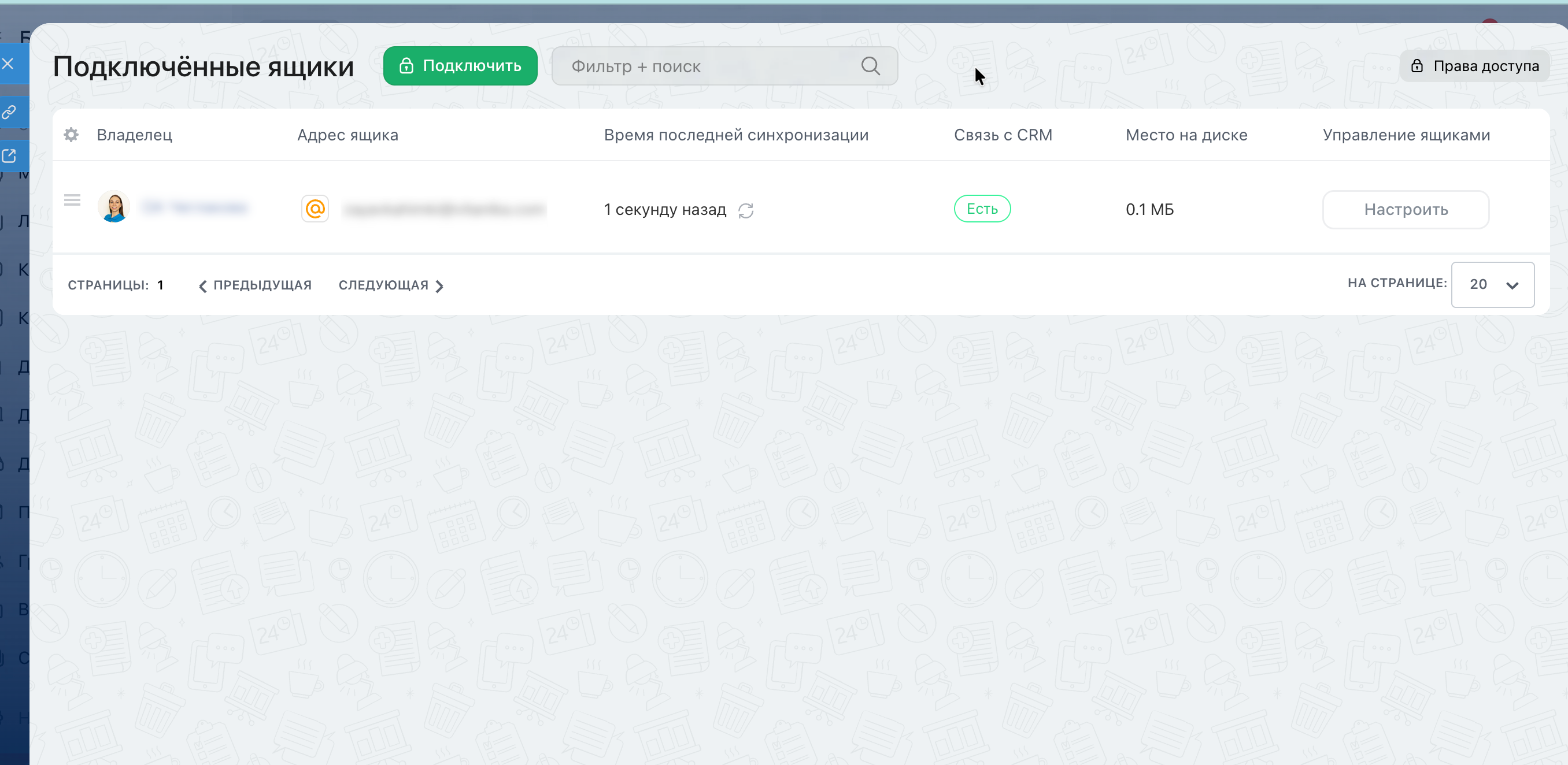Screen dimensions: 1568x765
Task: Click the row drag handle icon
Action: pyautogui.click(x=72, y=200)
